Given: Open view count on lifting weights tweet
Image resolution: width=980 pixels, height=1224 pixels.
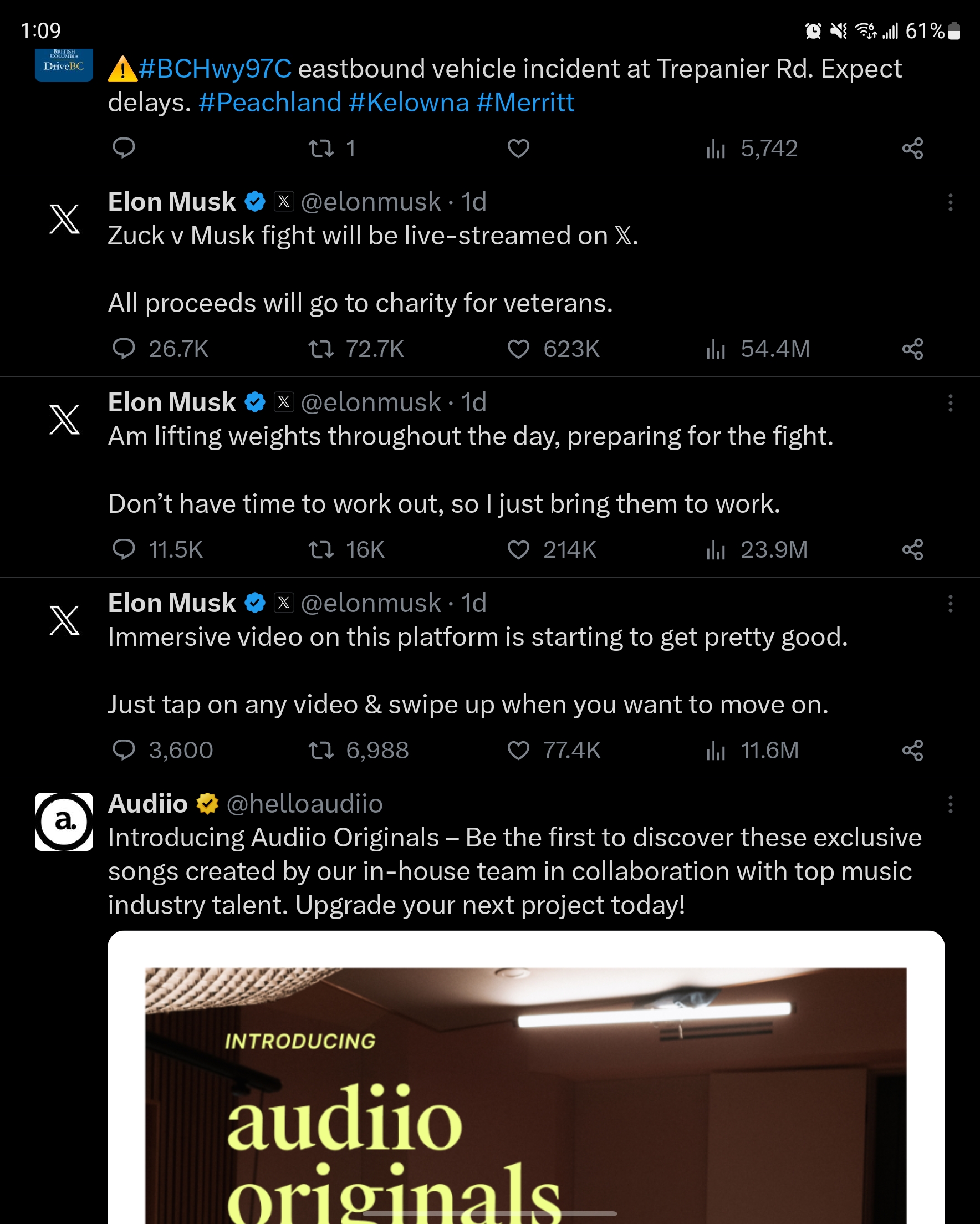Looking at the screenshot, I should [x=717, y=549].
